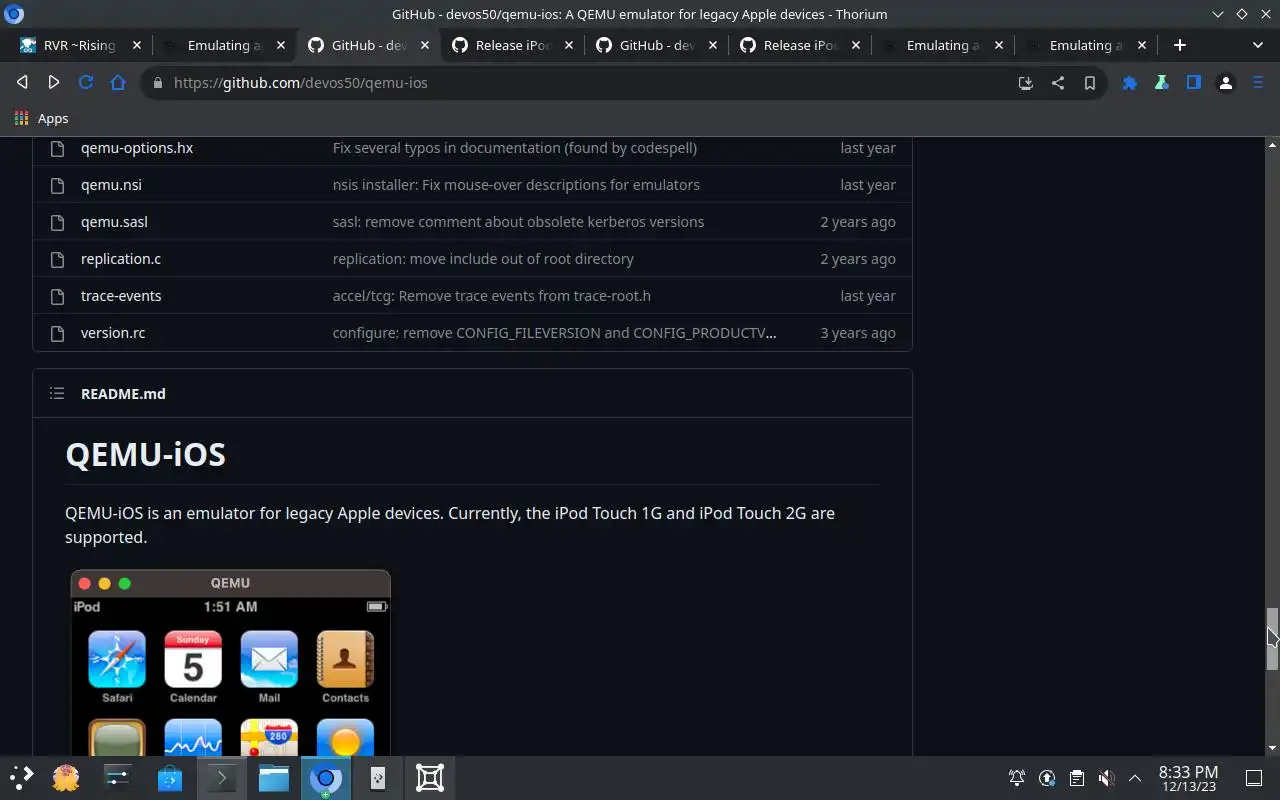Click the show desktop button in taskbar

(x=1254, y=778)
